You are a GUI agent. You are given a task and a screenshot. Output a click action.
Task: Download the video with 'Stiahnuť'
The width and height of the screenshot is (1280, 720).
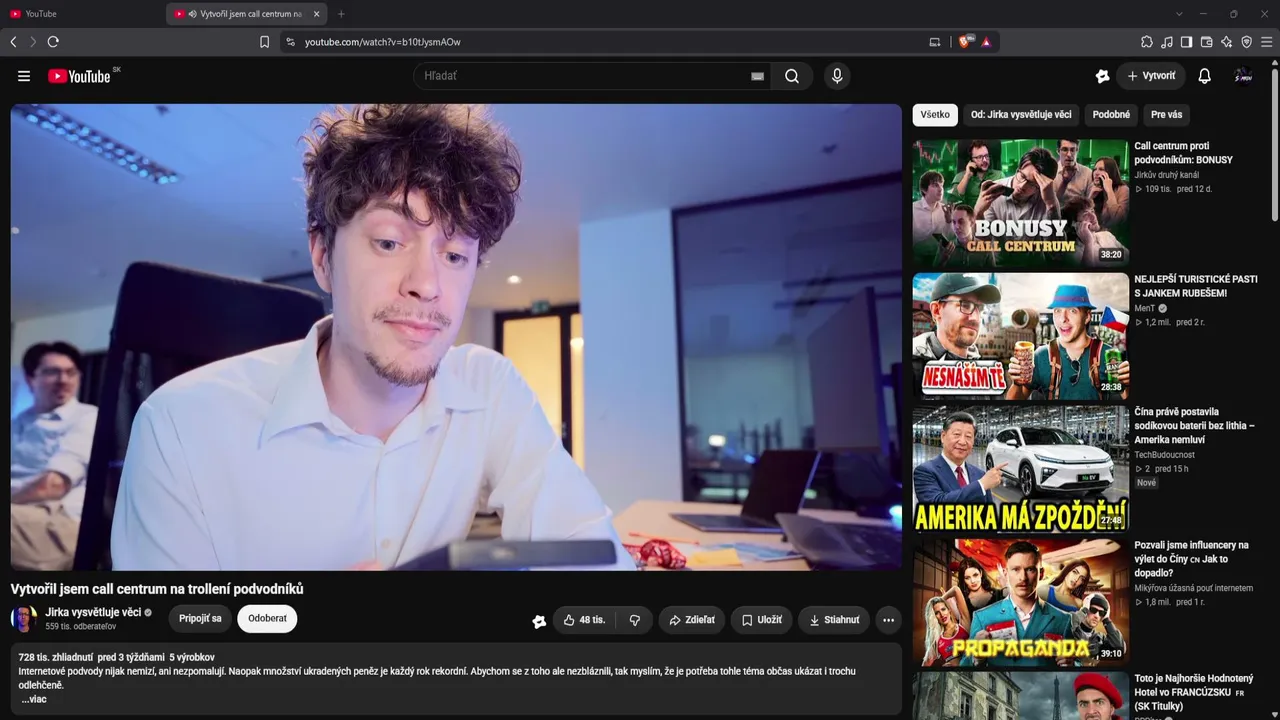point(834,620)
